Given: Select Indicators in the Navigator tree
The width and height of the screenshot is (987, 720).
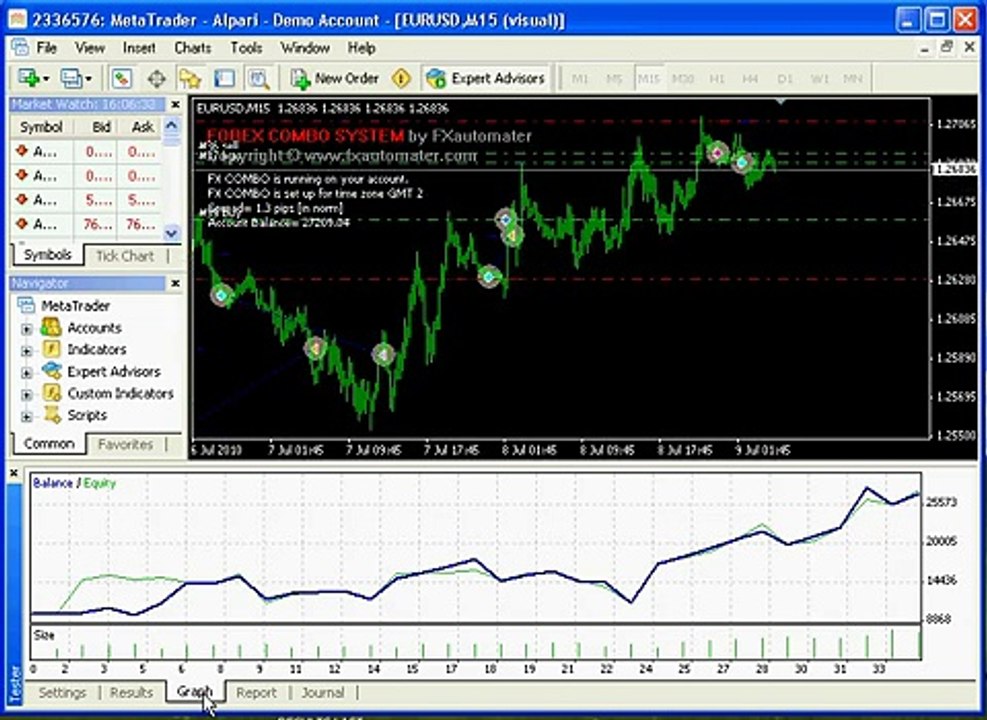Looking at the screenshot, I should pos(97,349).
